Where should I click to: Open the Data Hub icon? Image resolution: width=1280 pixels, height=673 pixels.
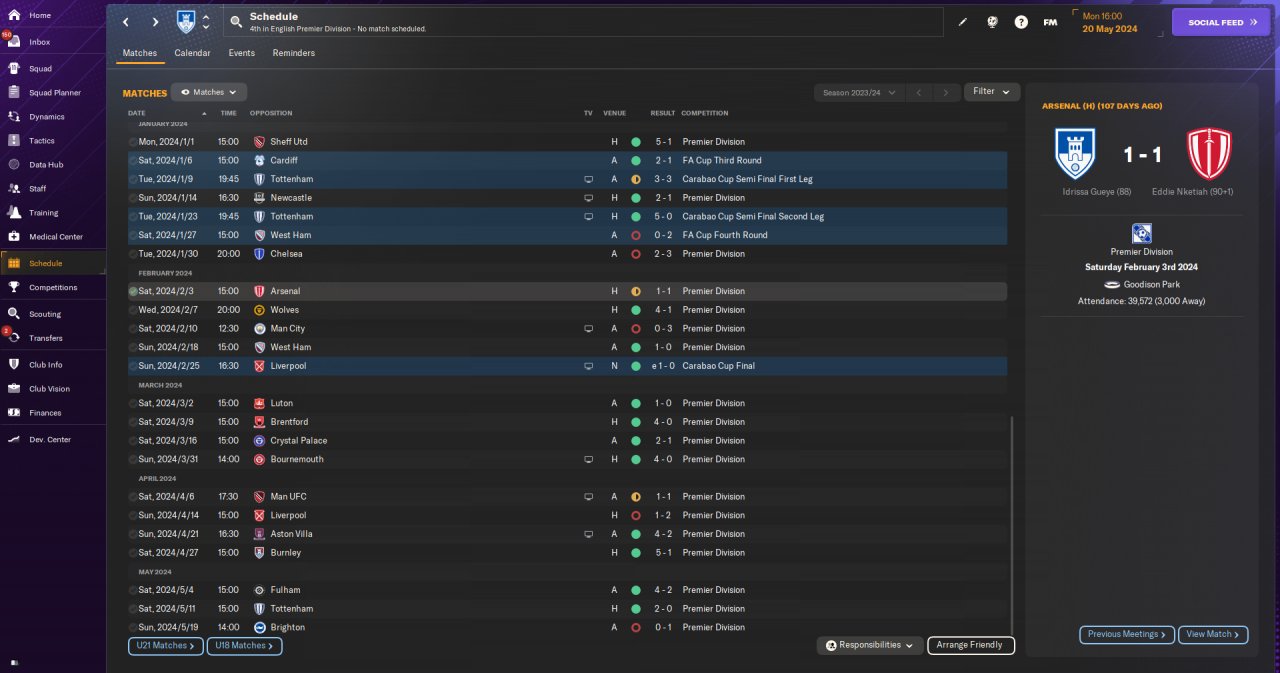[14, 164]
